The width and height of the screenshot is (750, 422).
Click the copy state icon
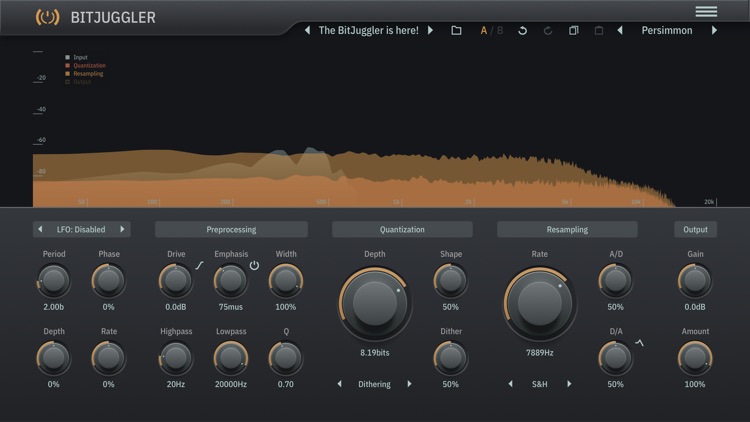tap(574, 31)
